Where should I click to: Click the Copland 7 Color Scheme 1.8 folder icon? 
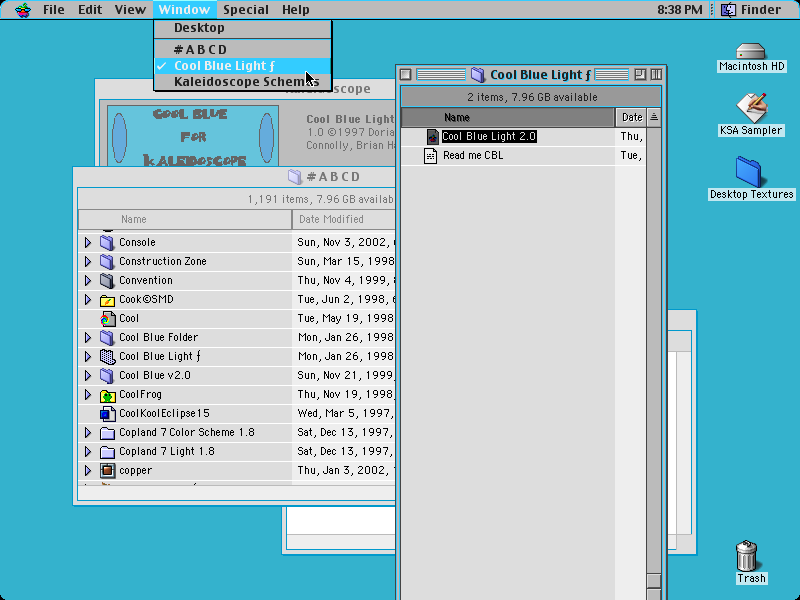pos(107,433)
